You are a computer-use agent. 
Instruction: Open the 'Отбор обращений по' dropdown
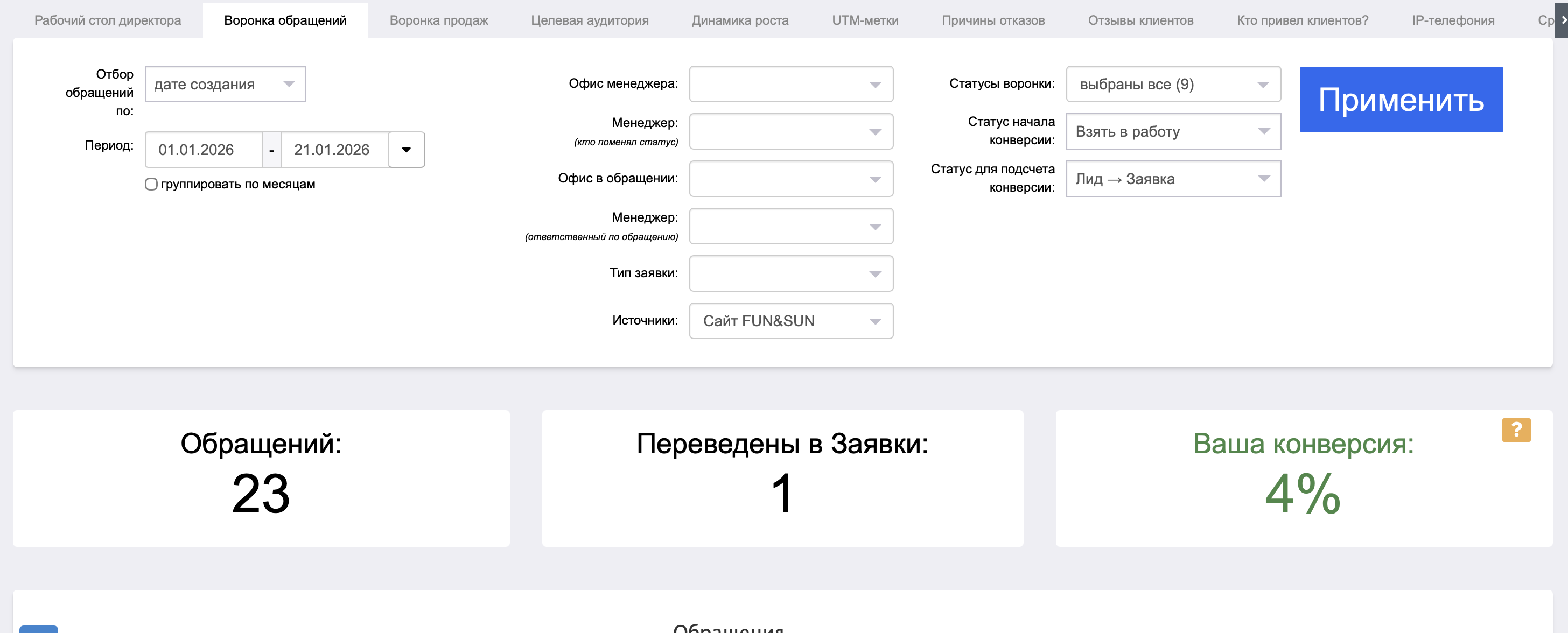225,84
